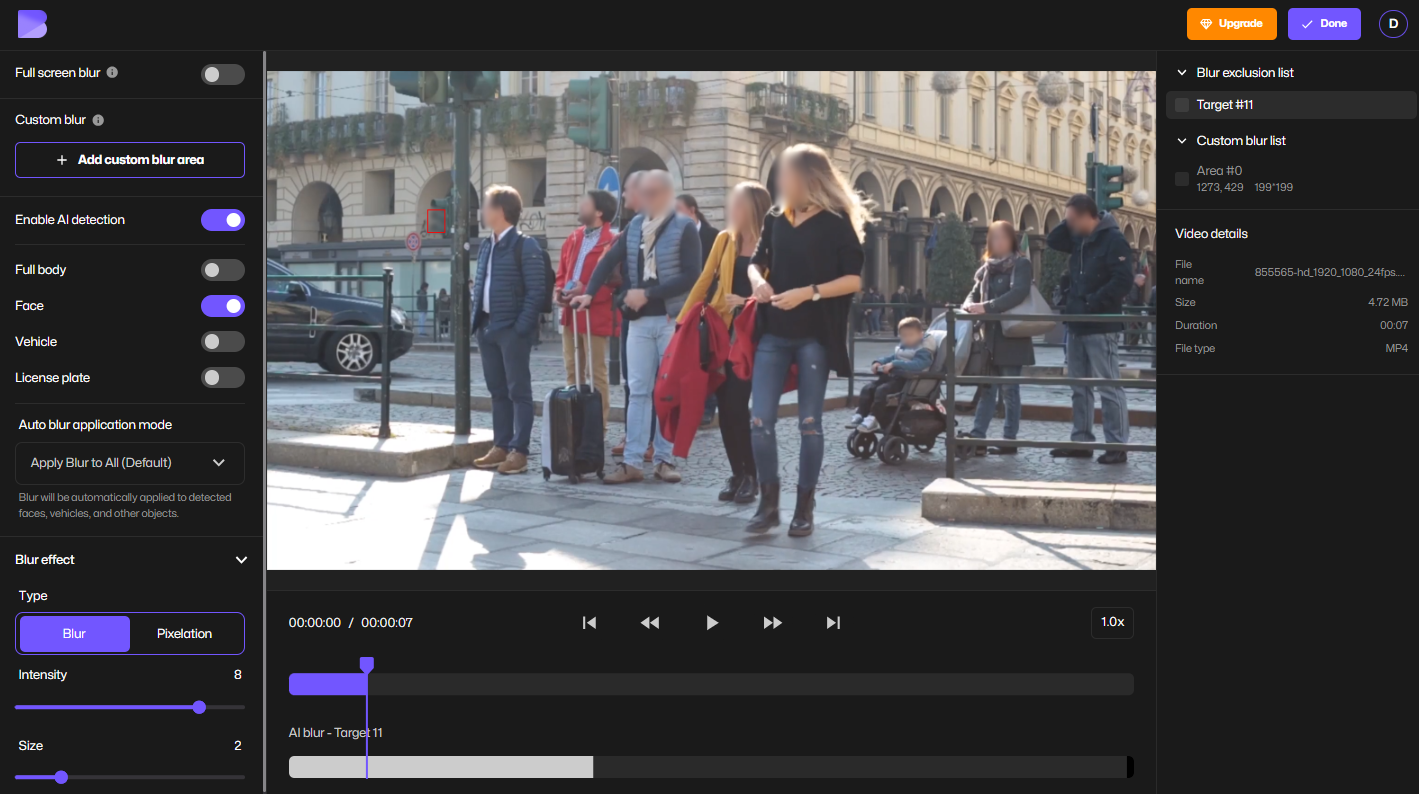Image resolution: width=1419 pixels, height=794 pixels.
Task: Open the profile avatar menu labeled D
Action: (1393, 23)
